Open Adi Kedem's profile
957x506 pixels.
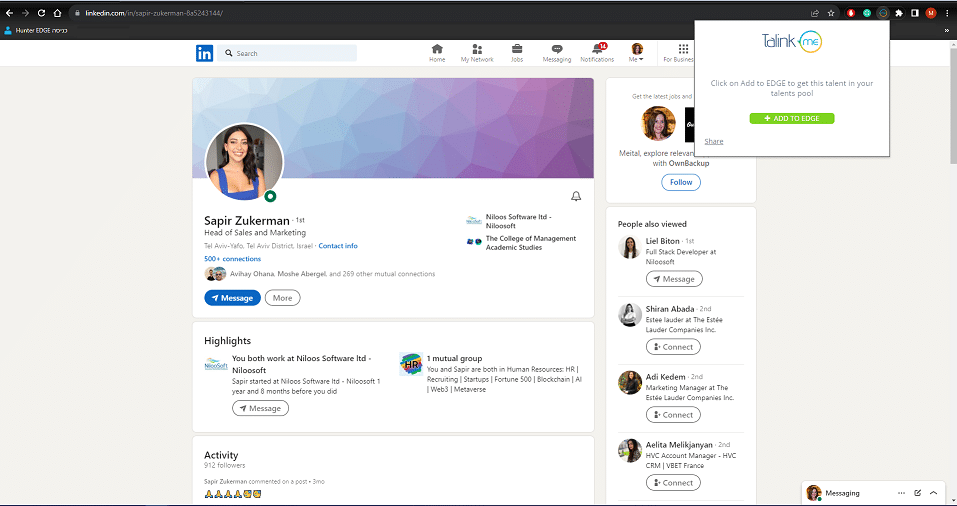point(665,377)
